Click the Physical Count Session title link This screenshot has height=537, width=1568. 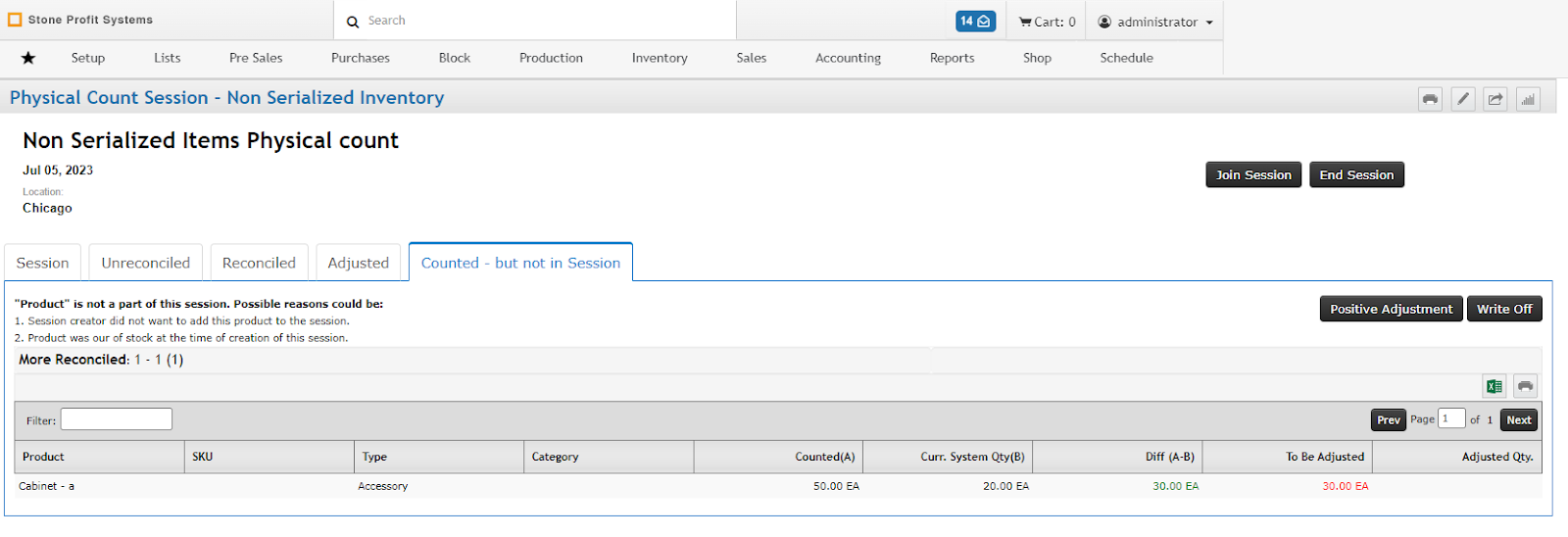[226, 97]
